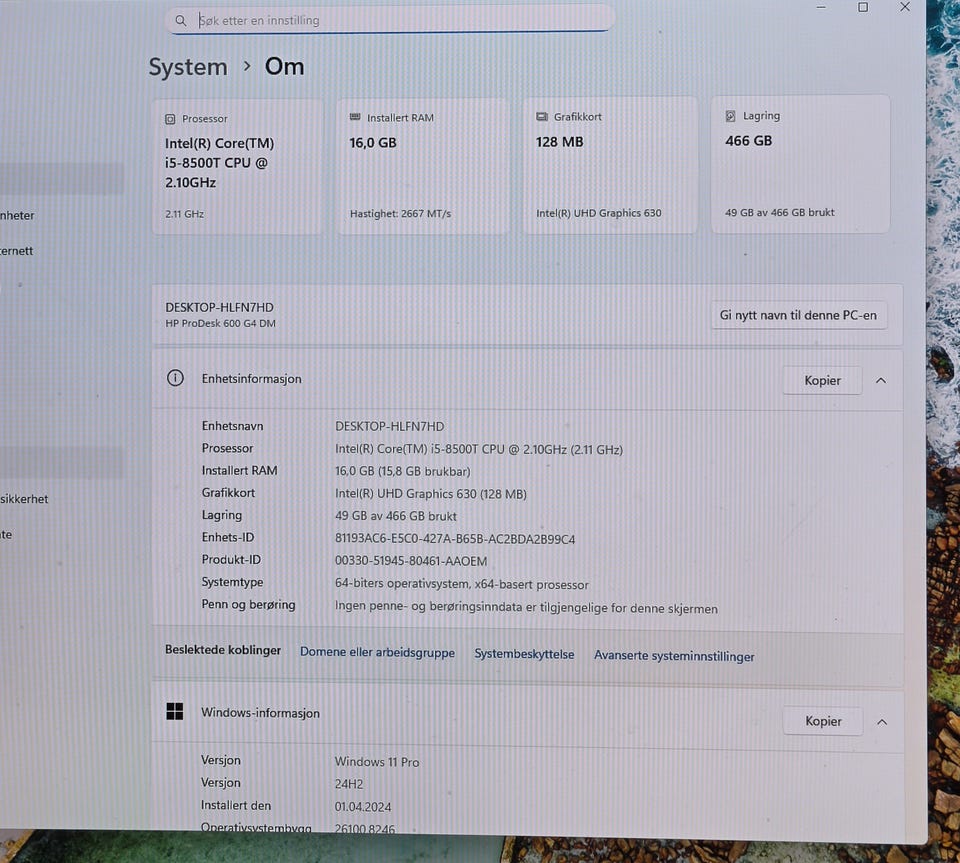Maximize the Settings window
The height and width of the screenshot is (863, 960).
coord(863,7)
